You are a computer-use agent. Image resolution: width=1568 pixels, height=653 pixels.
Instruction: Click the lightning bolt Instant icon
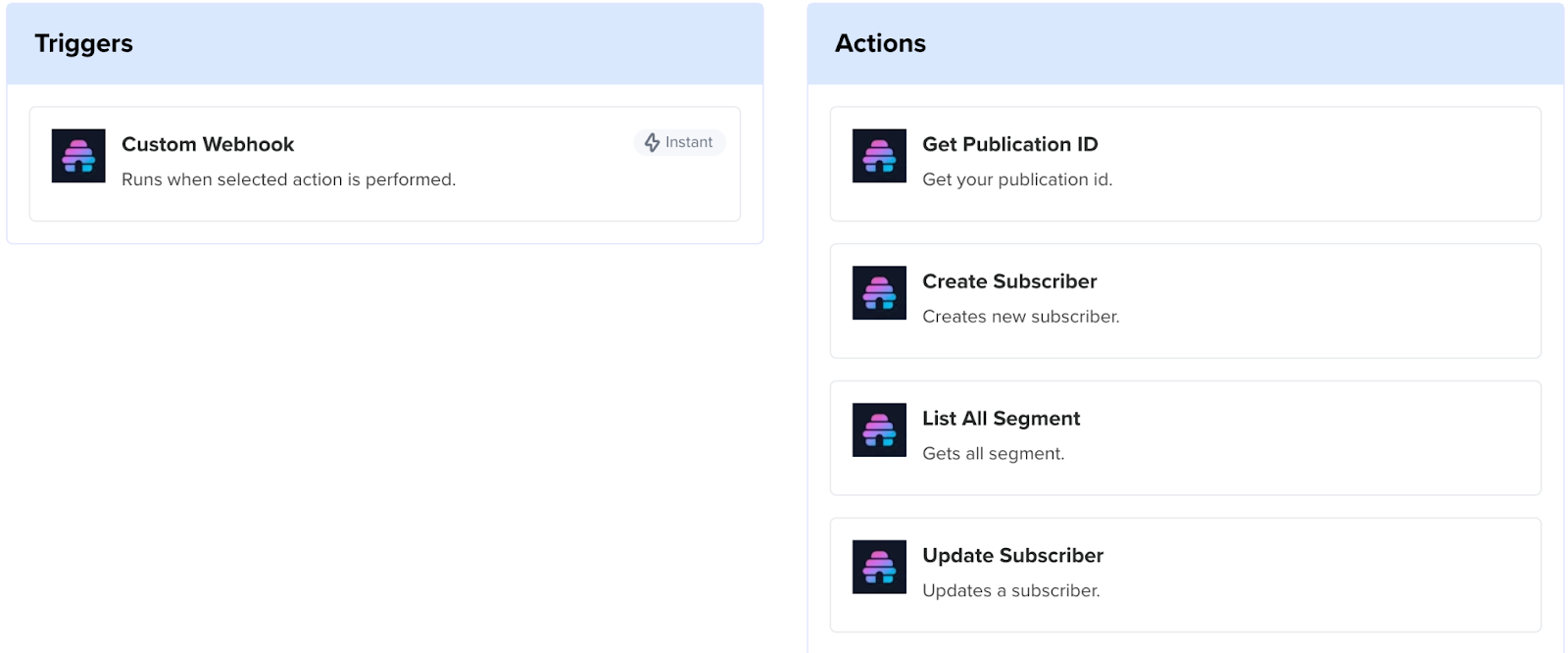tap(653, 142)
